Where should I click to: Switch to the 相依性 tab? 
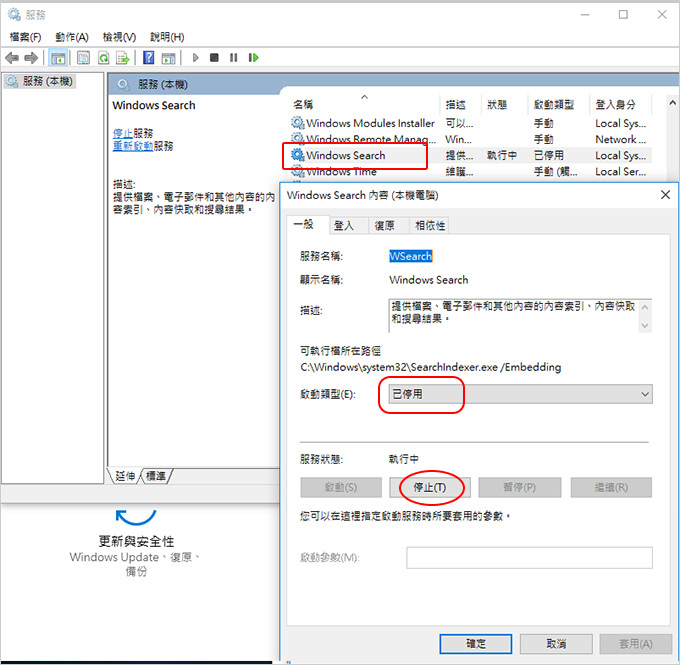point(430,226)
